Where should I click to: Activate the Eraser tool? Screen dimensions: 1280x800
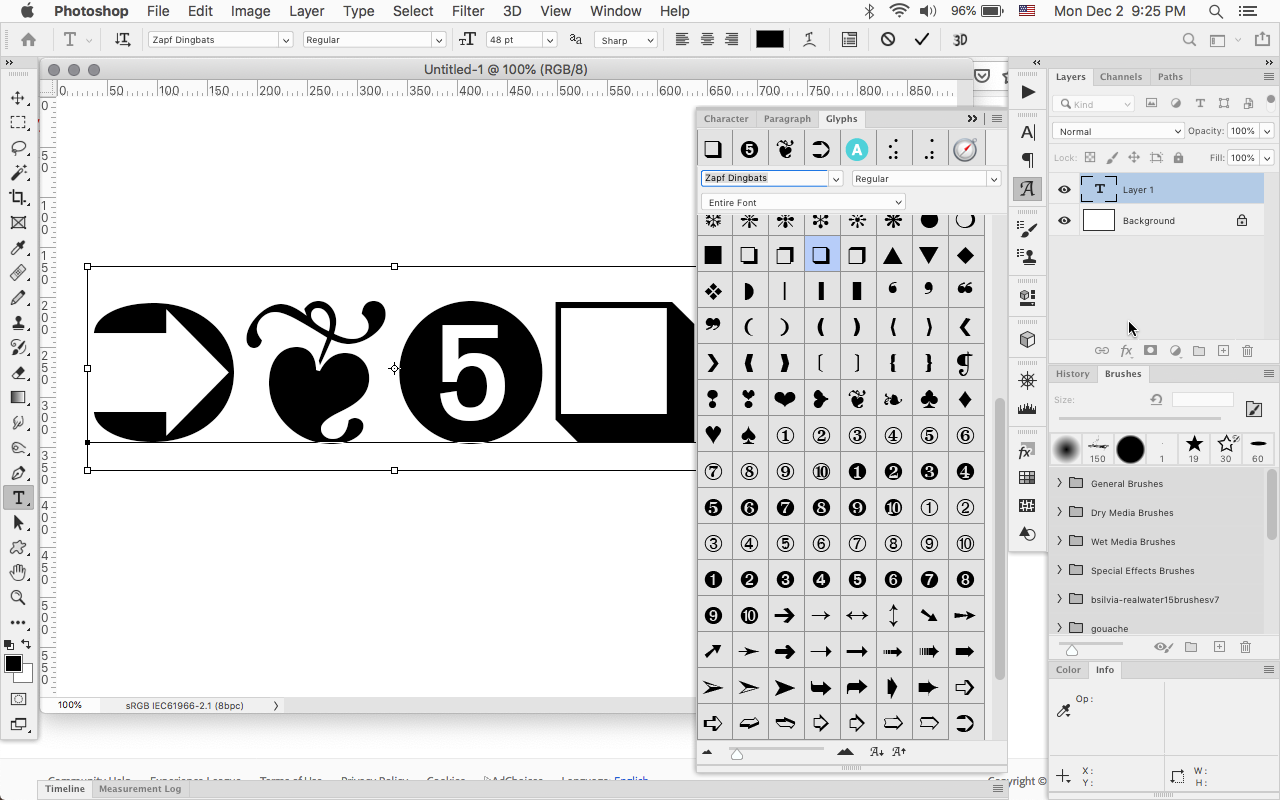coord(18,373)
